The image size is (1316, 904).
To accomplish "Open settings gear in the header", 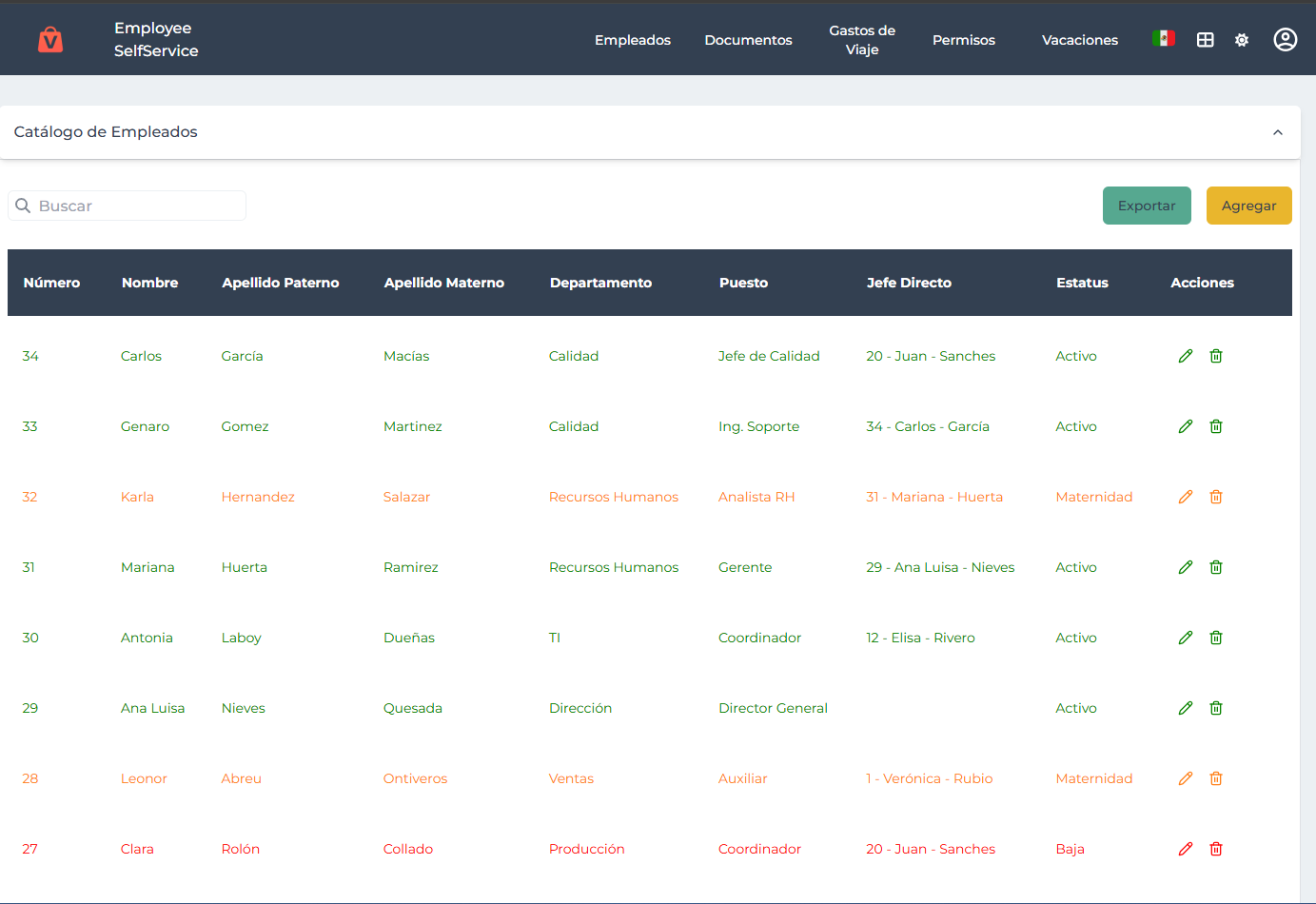I will click(1241, 40).
